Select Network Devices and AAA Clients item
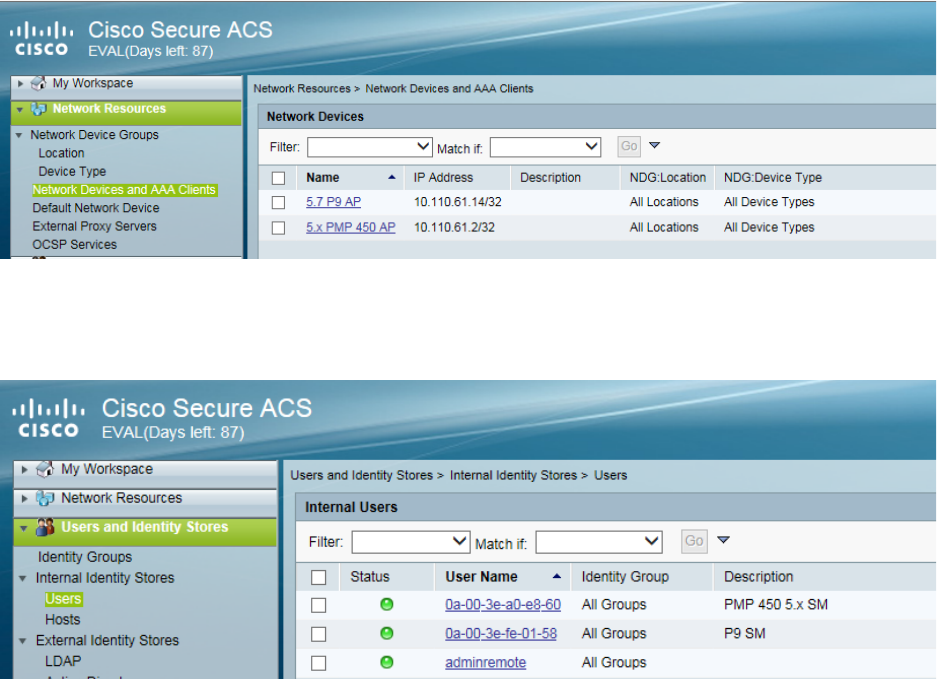This screenshot has width=937, height=679. [x=124, y=190]
